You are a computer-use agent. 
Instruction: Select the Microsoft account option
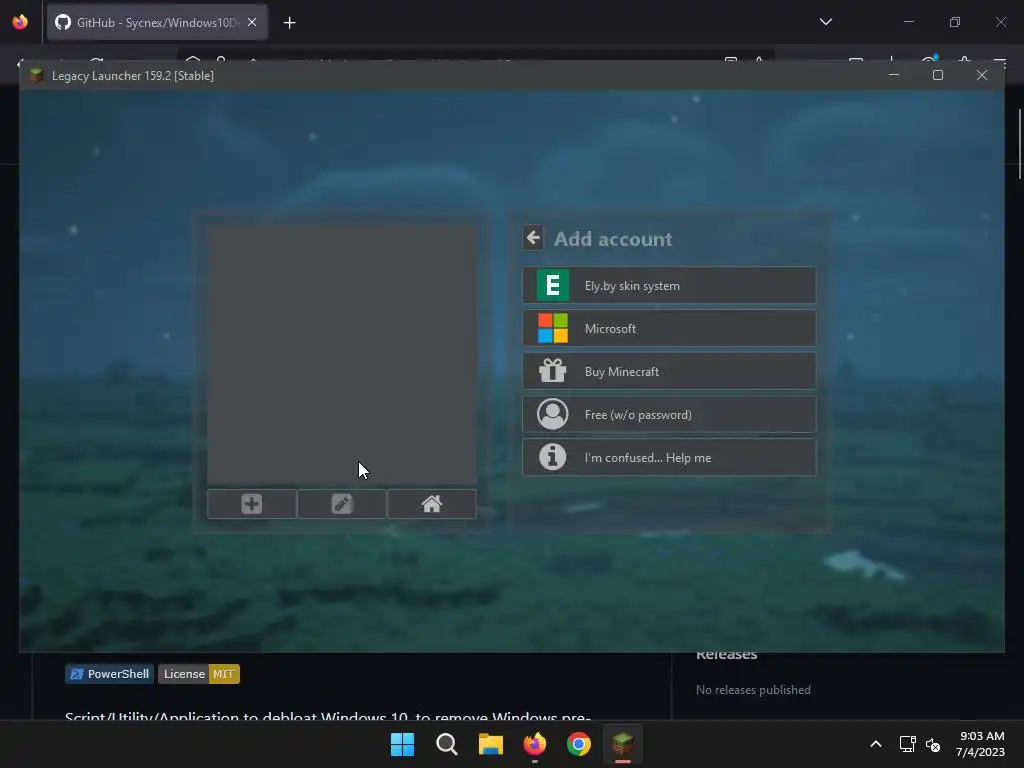click(x=669, y=328)
